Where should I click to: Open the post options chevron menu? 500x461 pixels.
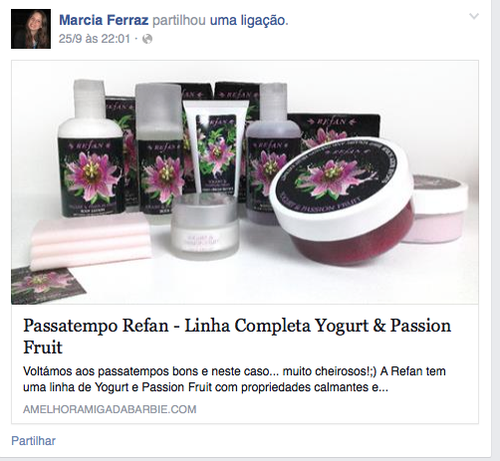(474, 16)
